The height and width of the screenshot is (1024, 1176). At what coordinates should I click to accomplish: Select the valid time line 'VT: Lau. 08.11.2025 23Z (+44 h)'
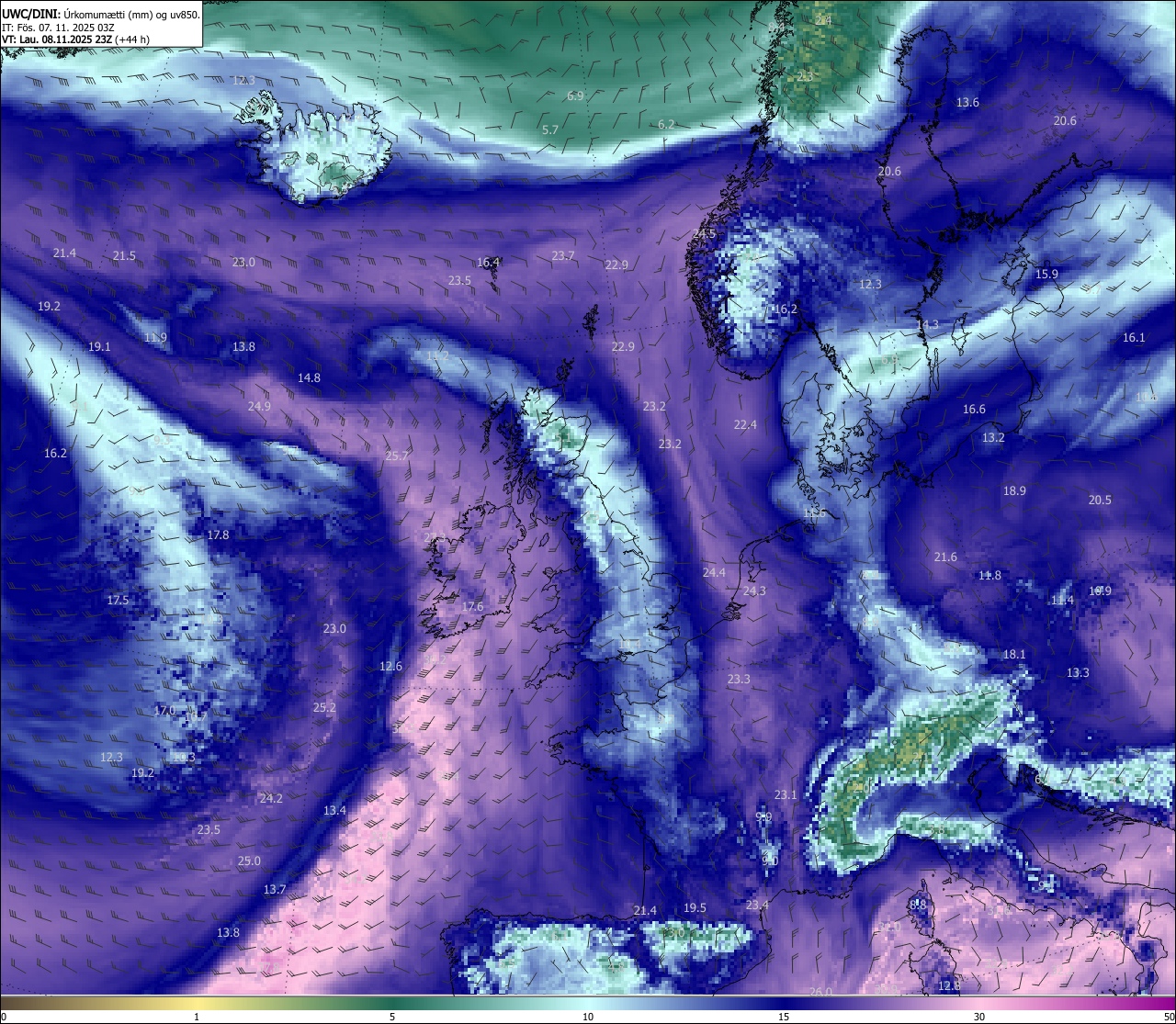click(75, 39)
